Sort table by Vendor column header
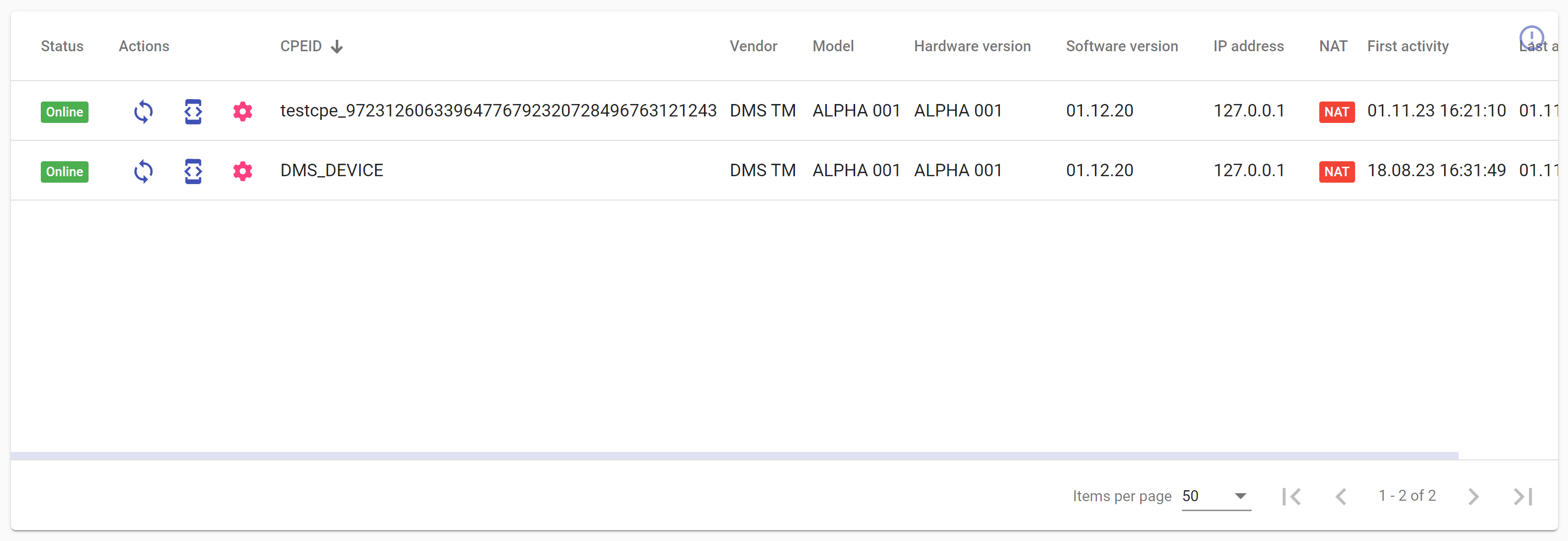Screen dimensions: 1568x541 [753, 46]
